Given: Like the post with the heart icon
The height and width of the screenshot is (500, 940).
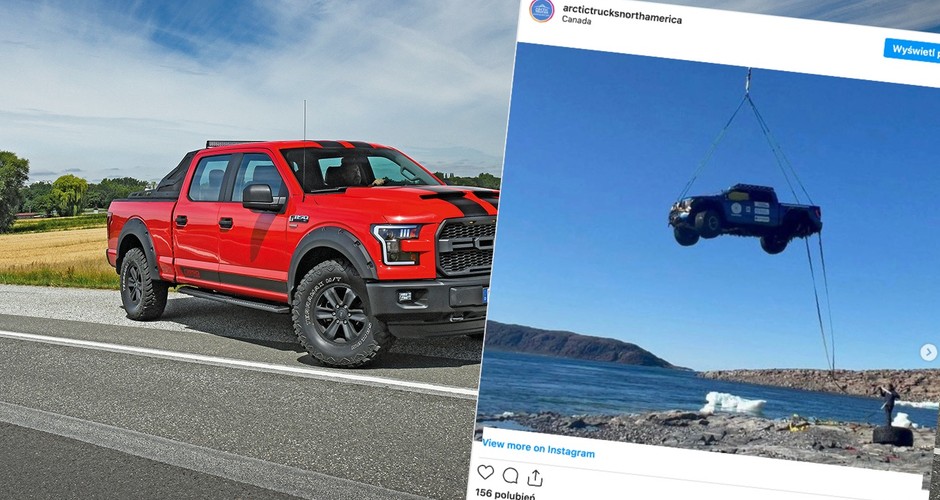Looking at the screenshot, I should point(485,472).
